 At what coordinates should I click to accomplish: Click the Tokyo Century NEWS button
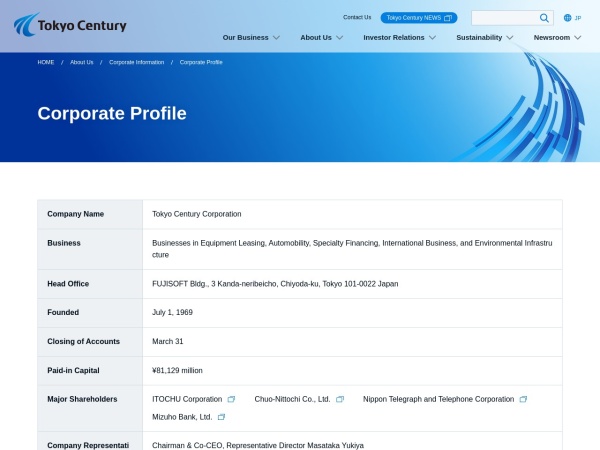click(419, 18)
